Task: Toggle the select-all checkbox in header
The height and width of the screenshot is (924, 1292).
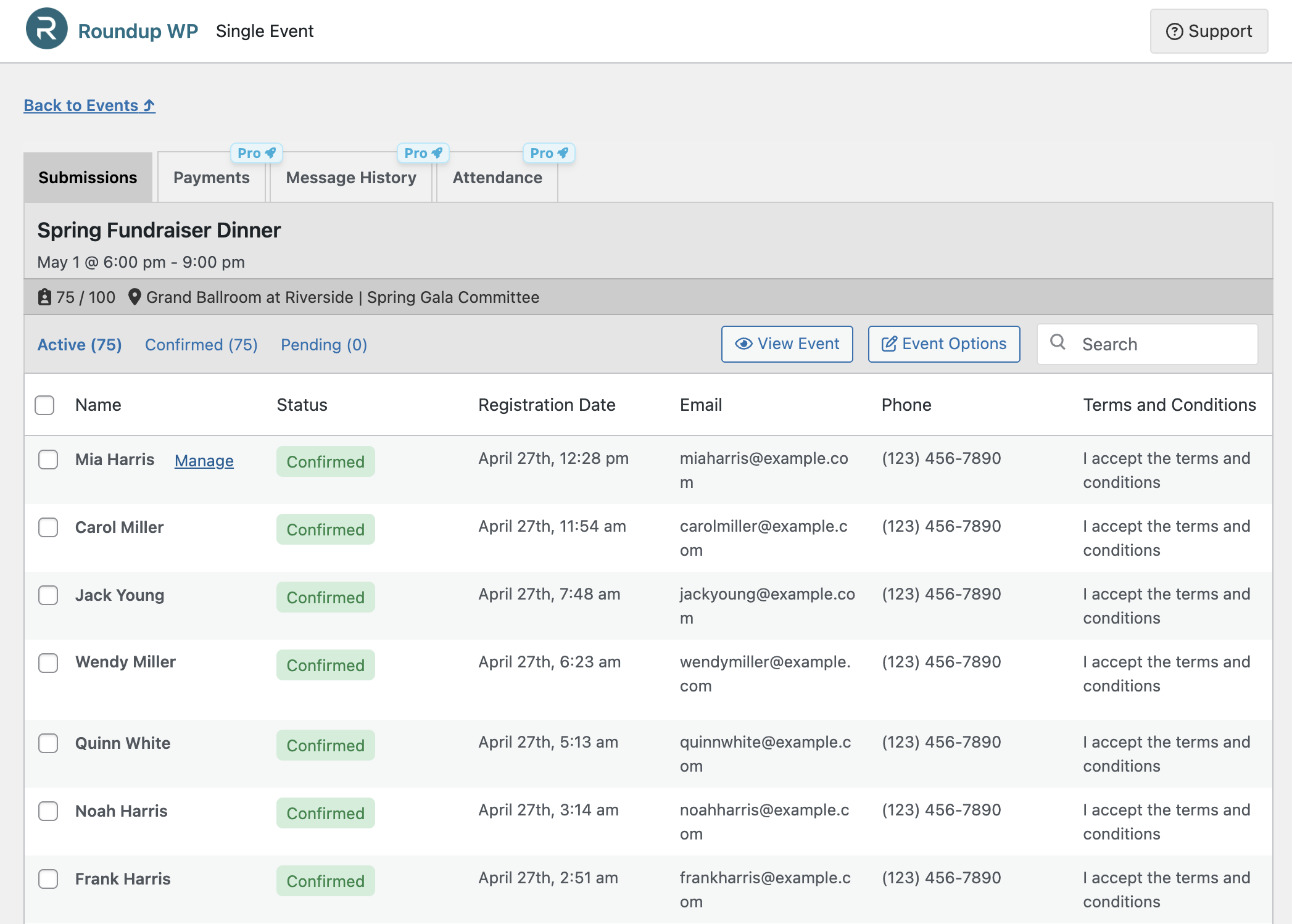Action: click(44, 405)
